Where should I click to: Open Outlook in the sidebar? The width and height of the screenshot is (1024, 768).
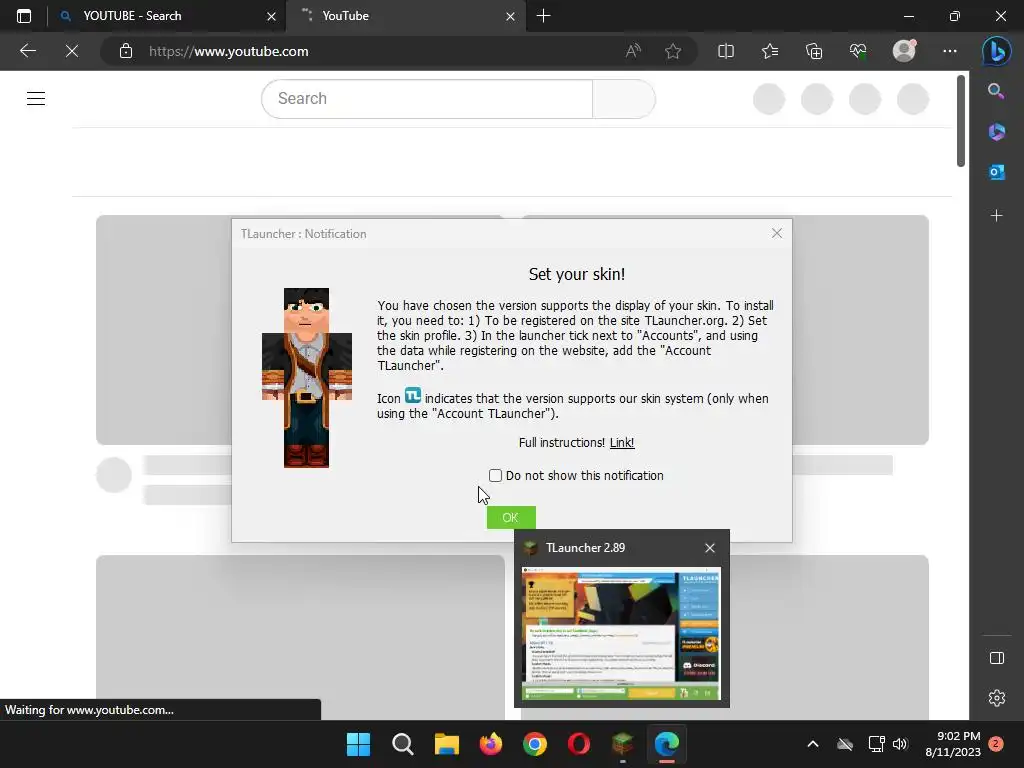click(x=996, y=172)
